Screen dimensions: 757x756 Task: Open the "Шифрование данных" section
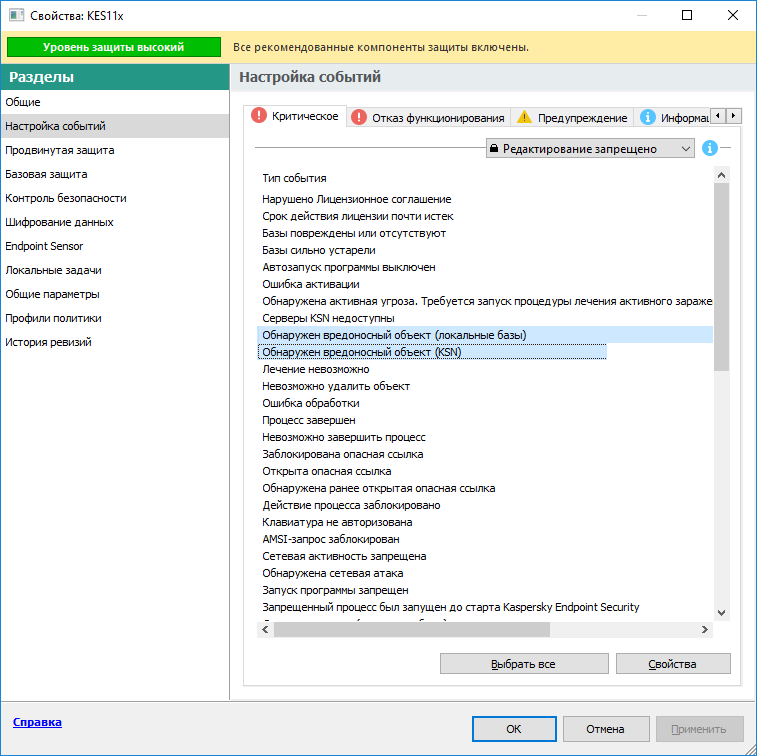pos(115,222)
